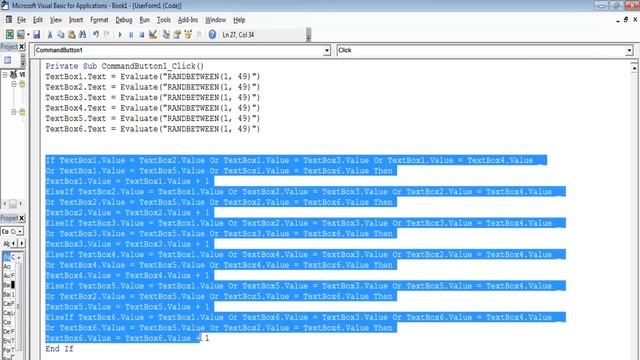Click the Paste toolbar icon
Viewport: 640px width, 360px height.
pyautogui.click(x=72, y=35)
